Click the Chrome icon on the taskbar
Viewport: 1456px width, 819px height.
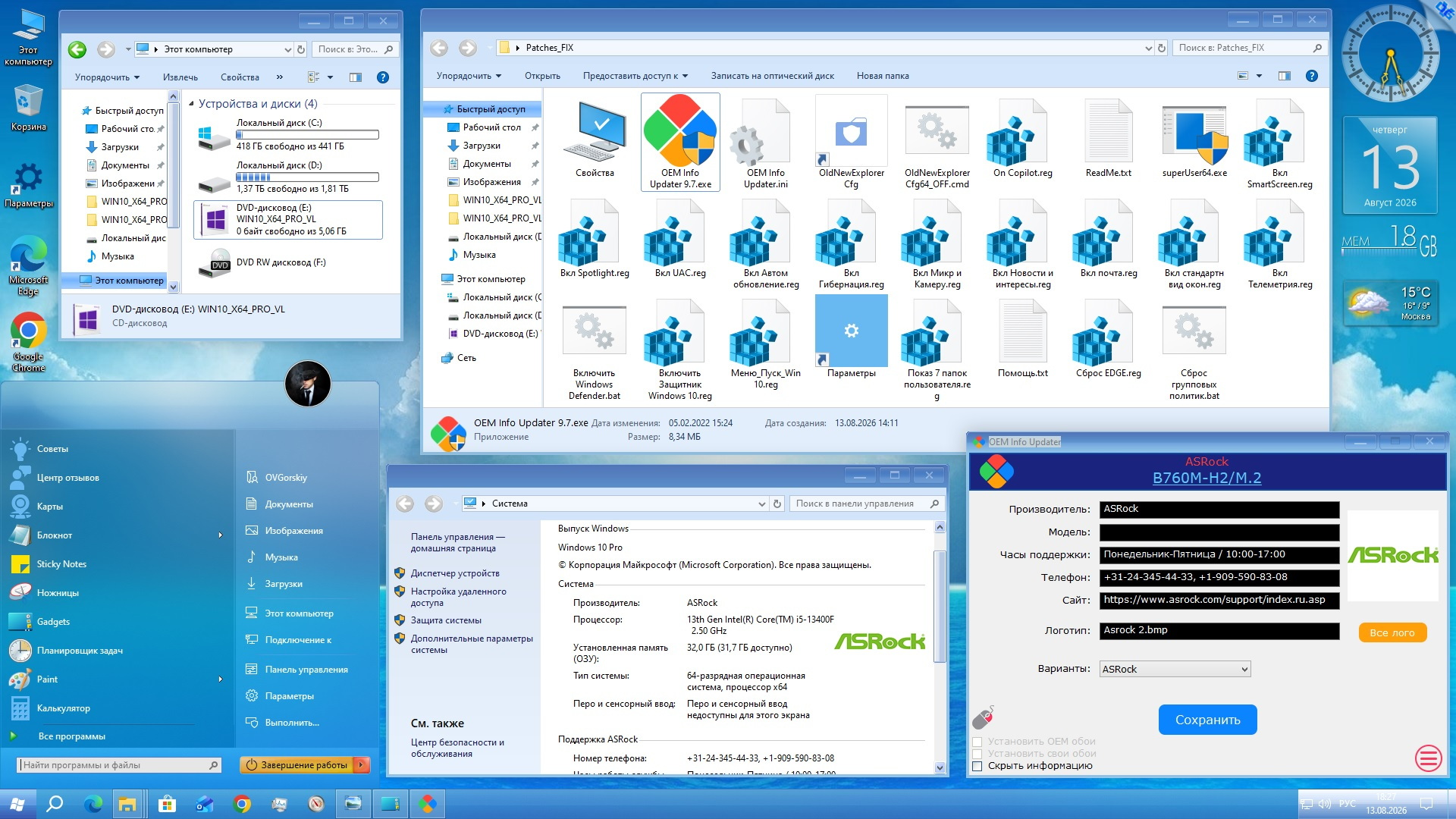point(242,804)
